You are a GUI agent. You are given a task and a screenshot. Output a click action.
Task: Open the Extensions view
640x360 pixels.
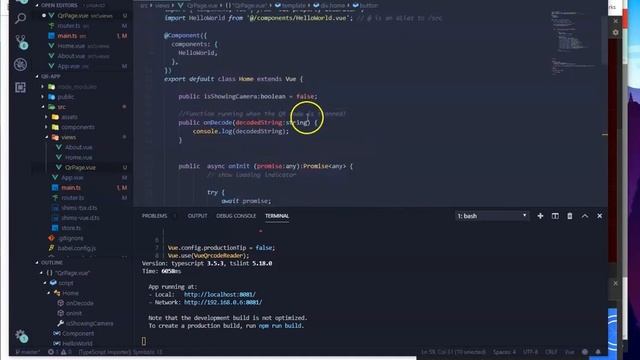[20, 87]
